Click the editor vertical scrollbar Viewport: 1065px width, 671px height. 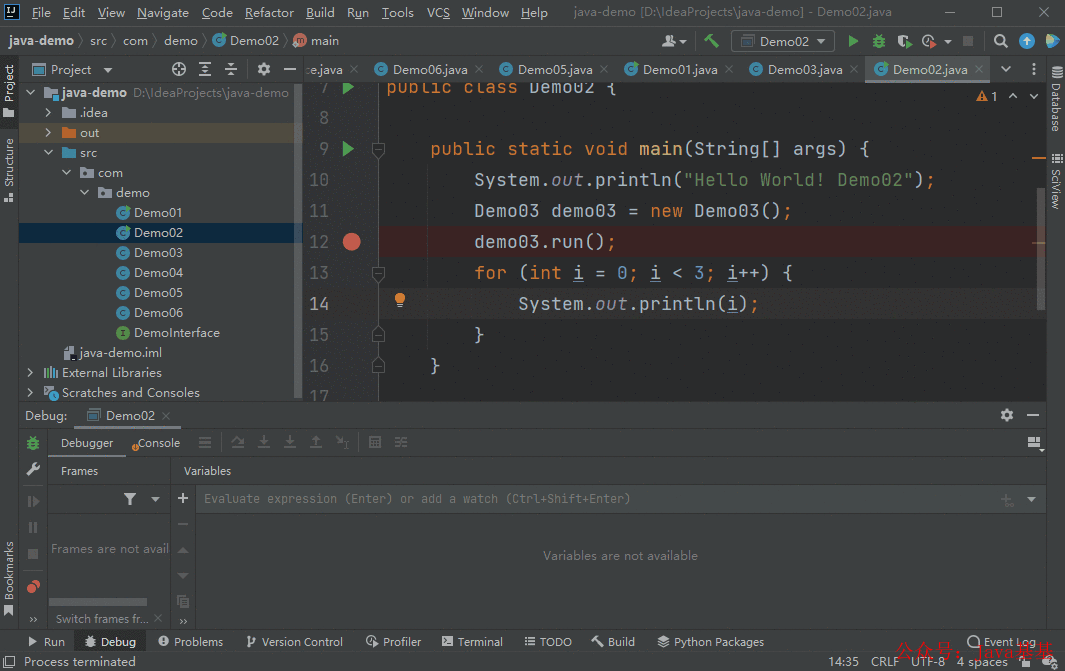click(x=1041, y=248)
